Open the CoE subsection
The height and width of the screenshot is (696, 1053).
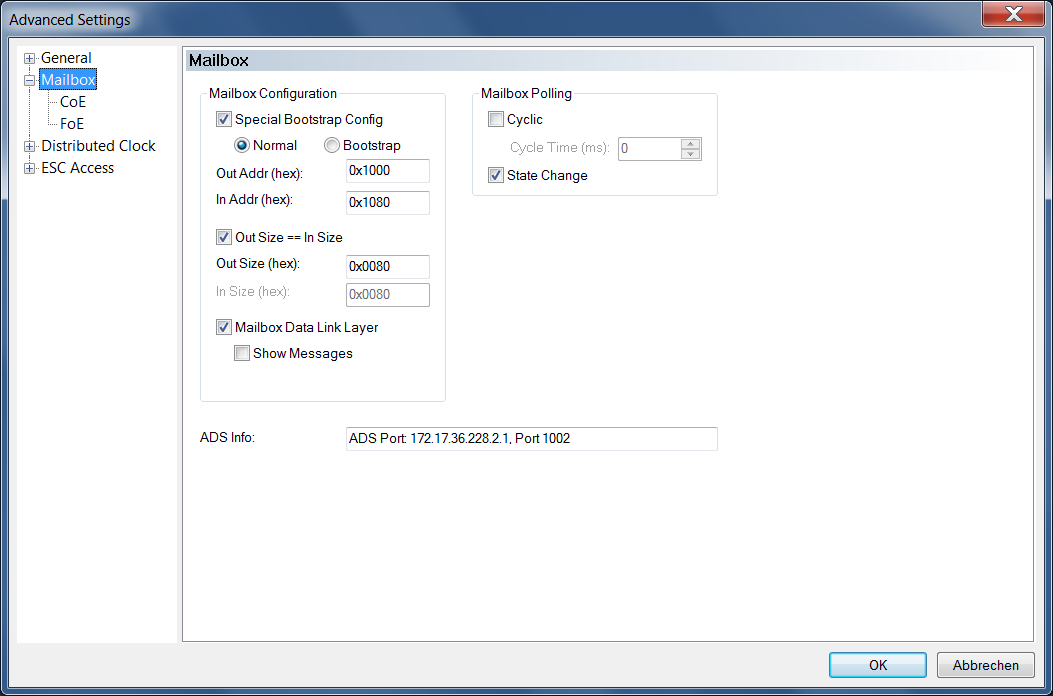coord(73,102)
